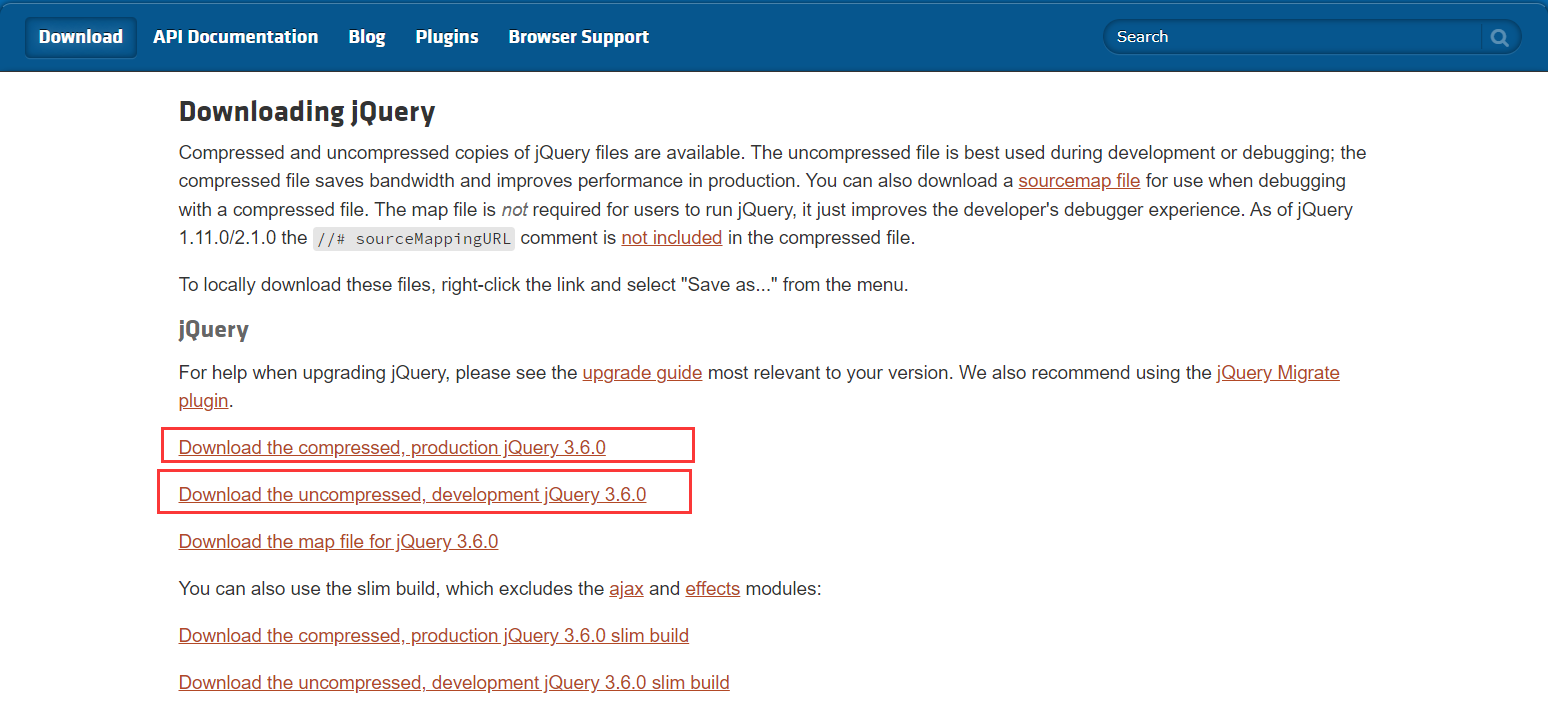Go to the Blog nav item
Image resolution: width=1548 pixels, height=711 pixels.
click(x=367, y=37)
